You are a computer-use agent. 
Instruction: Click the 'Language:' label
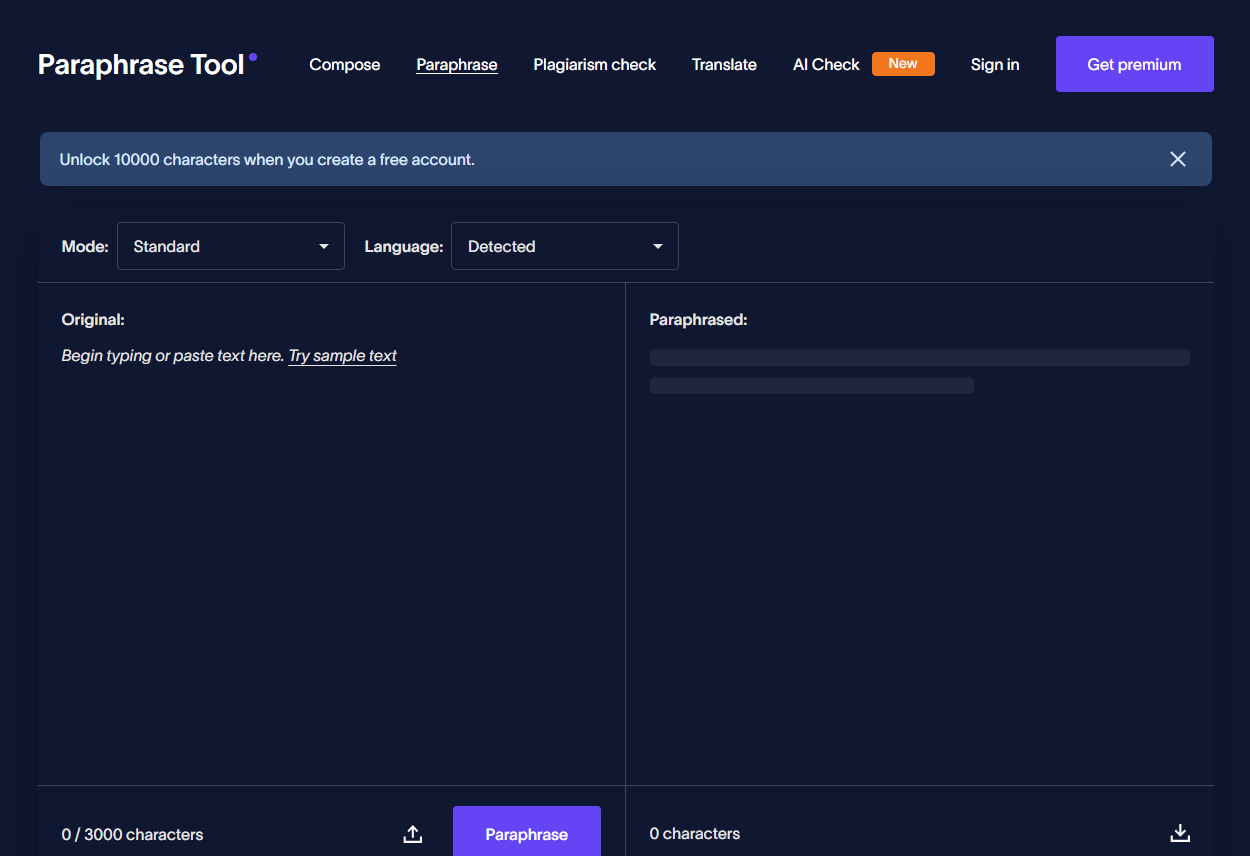pyautogui.click(x=404, y=246)
